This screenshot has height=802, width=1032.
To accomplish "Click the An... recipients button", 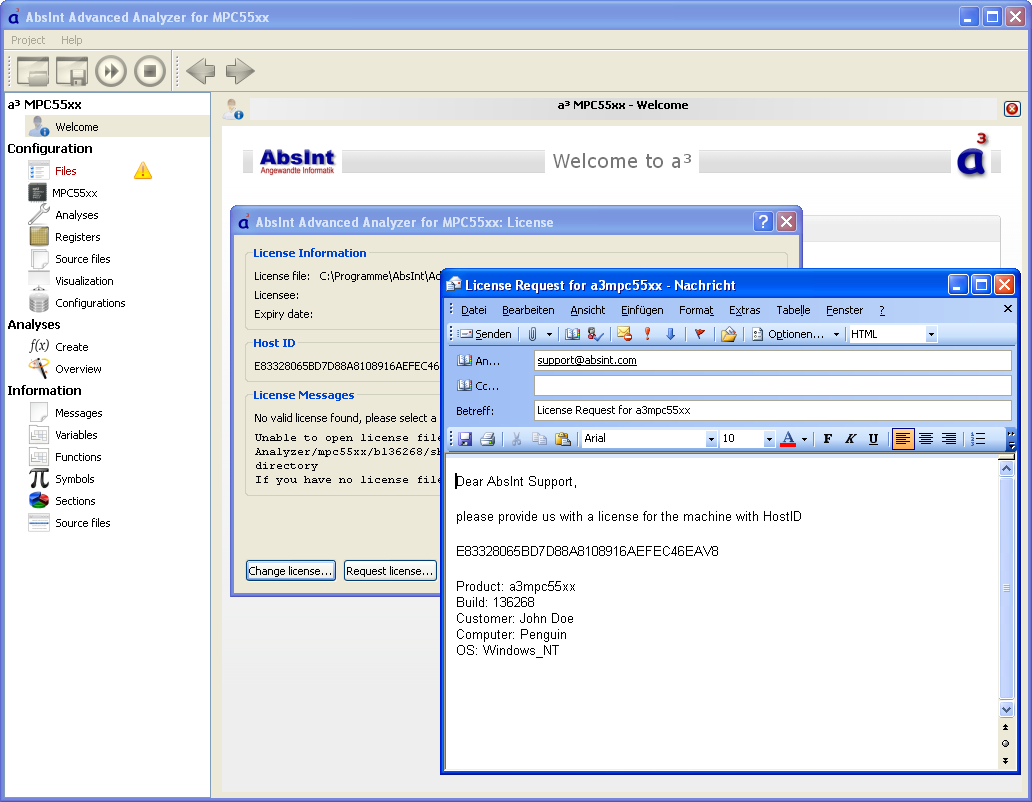I will click(x=478, y=361).
